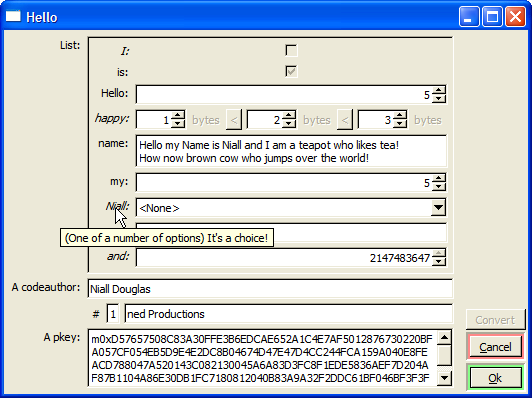Close the Hello window
Viewport: 532px width, 398px height.
[515, 16]
